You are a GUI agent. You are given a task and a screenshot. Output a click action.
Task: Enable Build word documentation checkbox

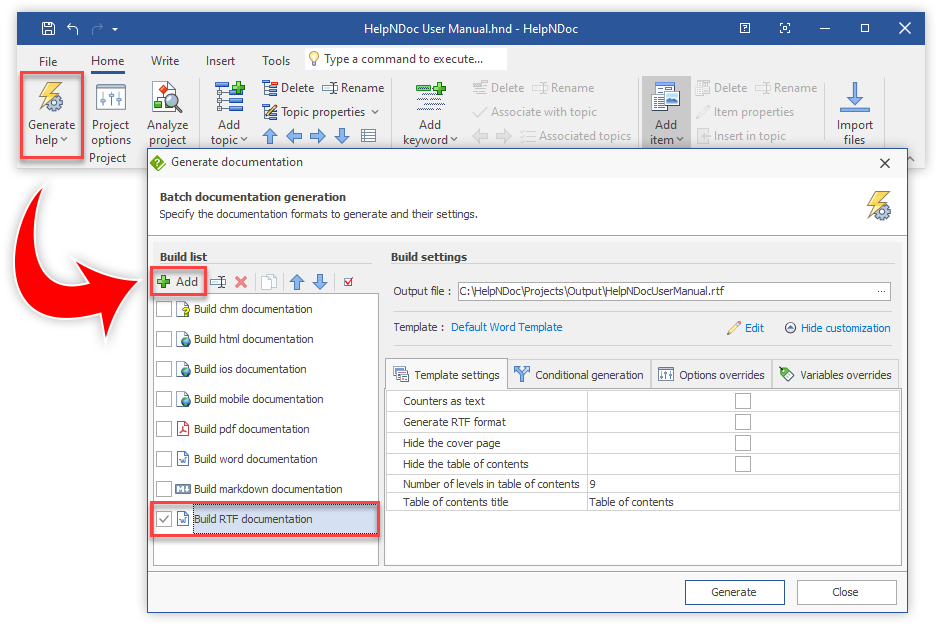click(164, 459)
